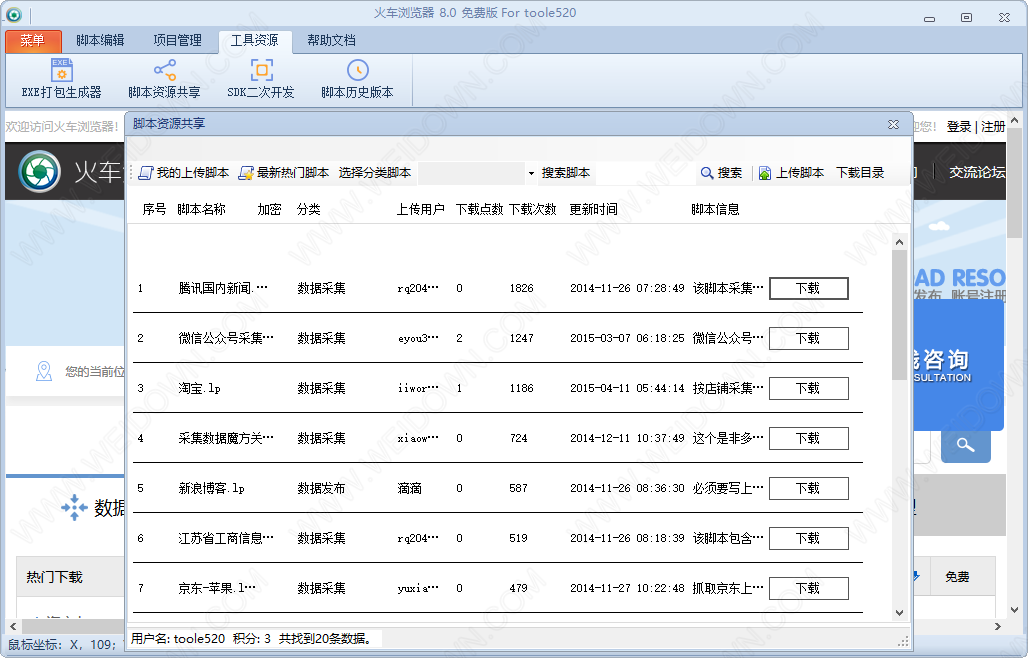Open SDK二次开发 tool icon
1028x658 pixels.
coord(261,70)
